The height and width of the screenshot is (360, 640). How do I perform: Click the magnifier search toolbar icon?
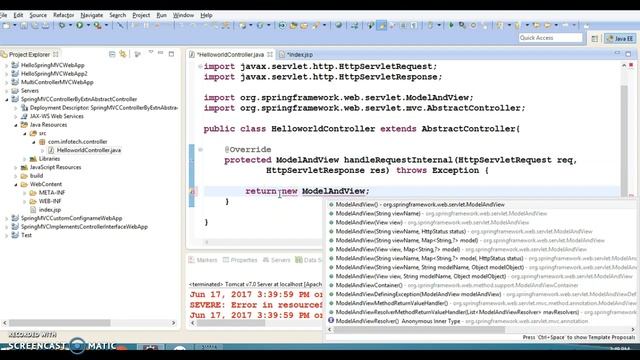[x=462, y=25]
